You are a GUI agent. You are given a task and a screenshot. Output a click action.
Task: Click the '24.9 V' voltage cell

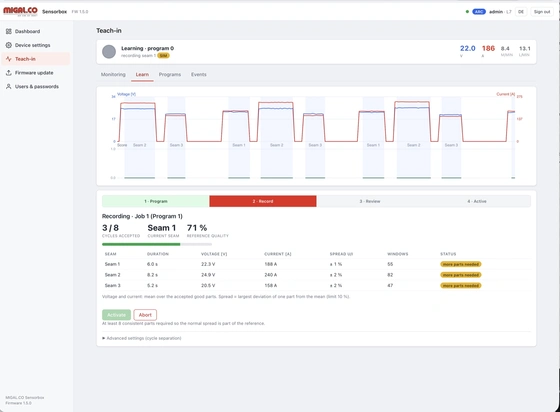208,275
